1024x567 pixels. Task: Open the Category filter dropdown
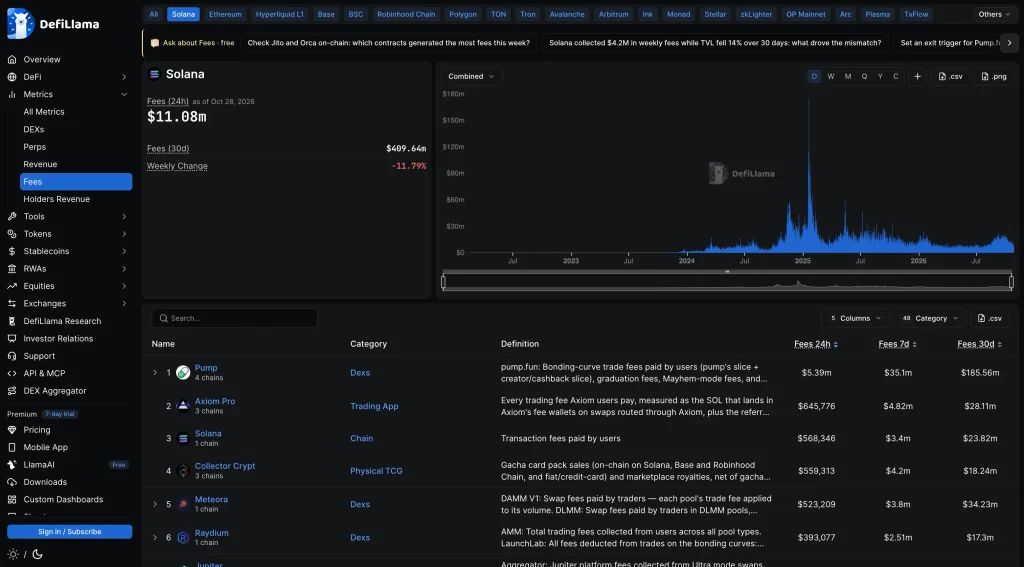coord(930,318)
